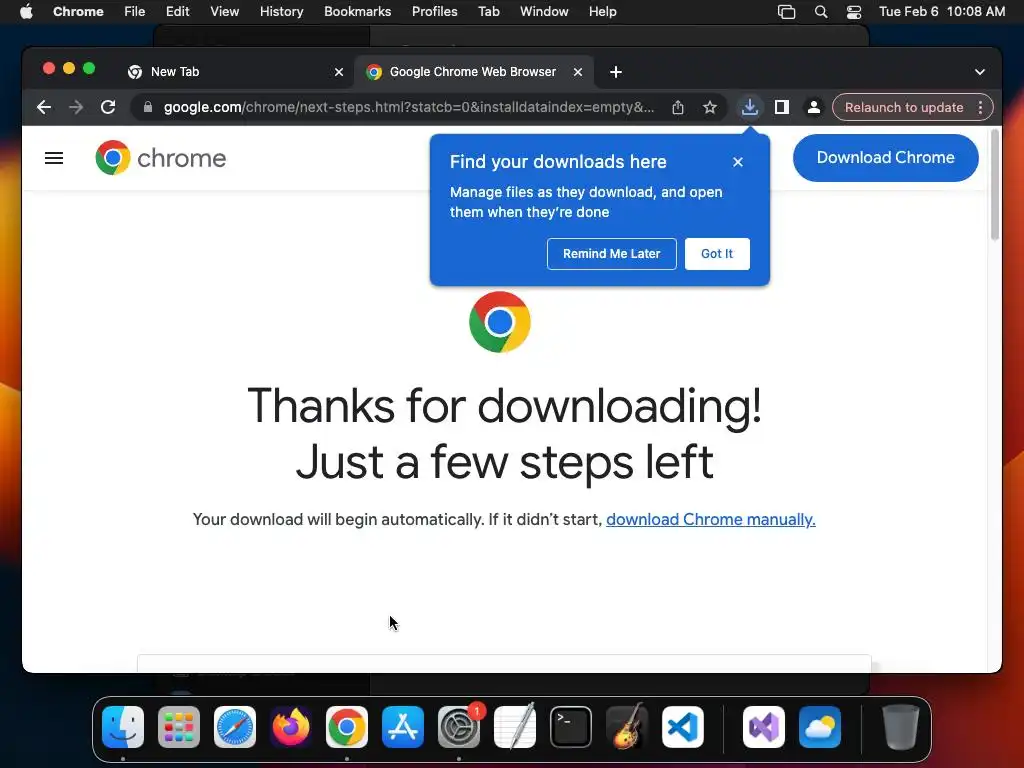
Task: Open the Trash in the Dock
Action: tap(901, 727)
